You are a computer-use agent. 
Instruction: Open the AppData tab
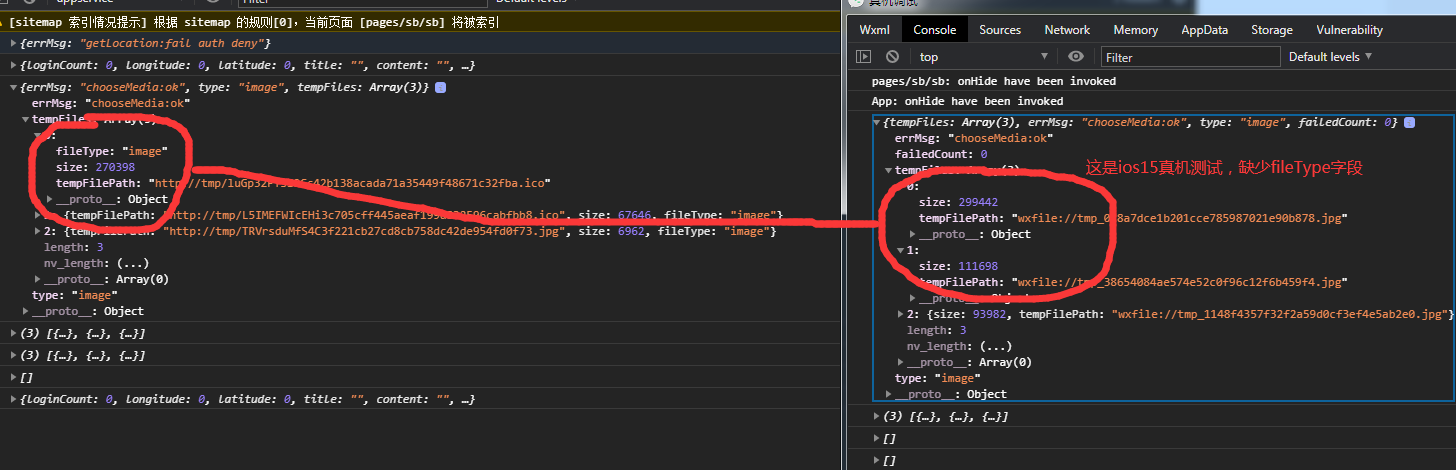pyautogui.click(x=1205, y=30)
